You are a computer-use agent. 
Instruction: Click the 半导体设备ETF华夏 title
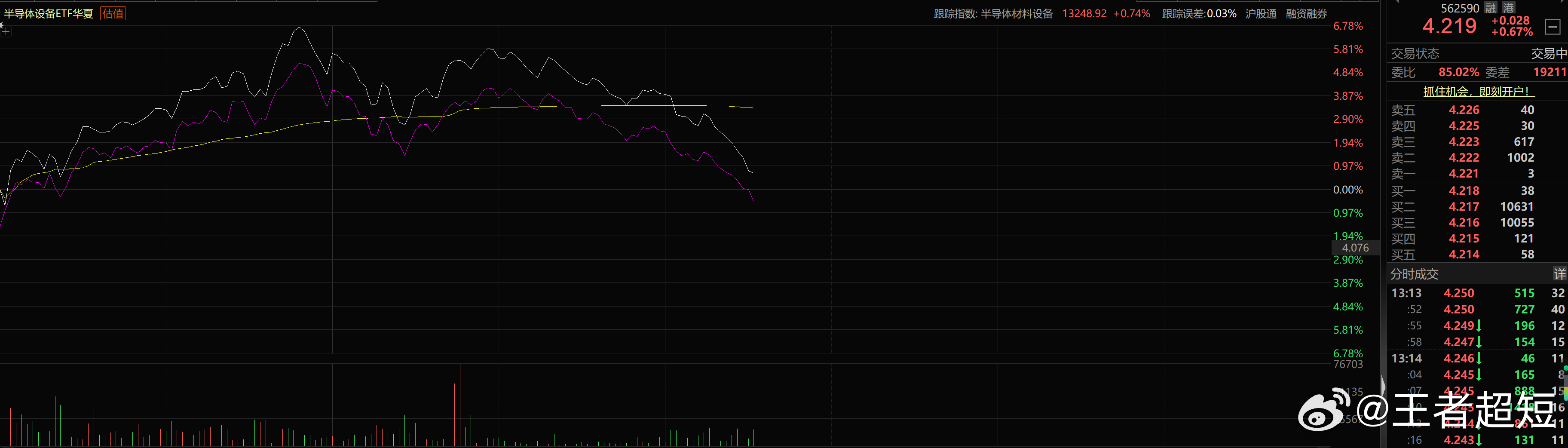click(49, 13)
